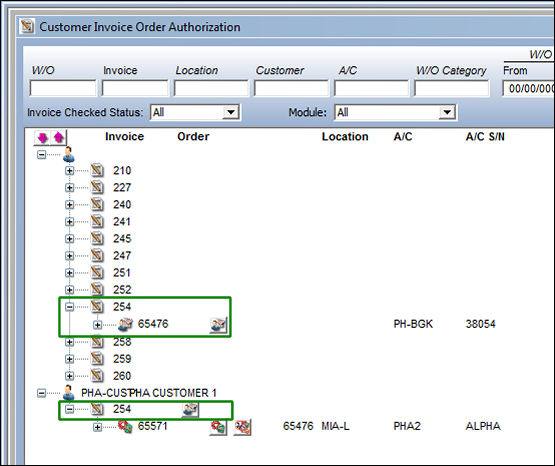
Task: Expand invoice 251 node
Action: click(69, 272)
